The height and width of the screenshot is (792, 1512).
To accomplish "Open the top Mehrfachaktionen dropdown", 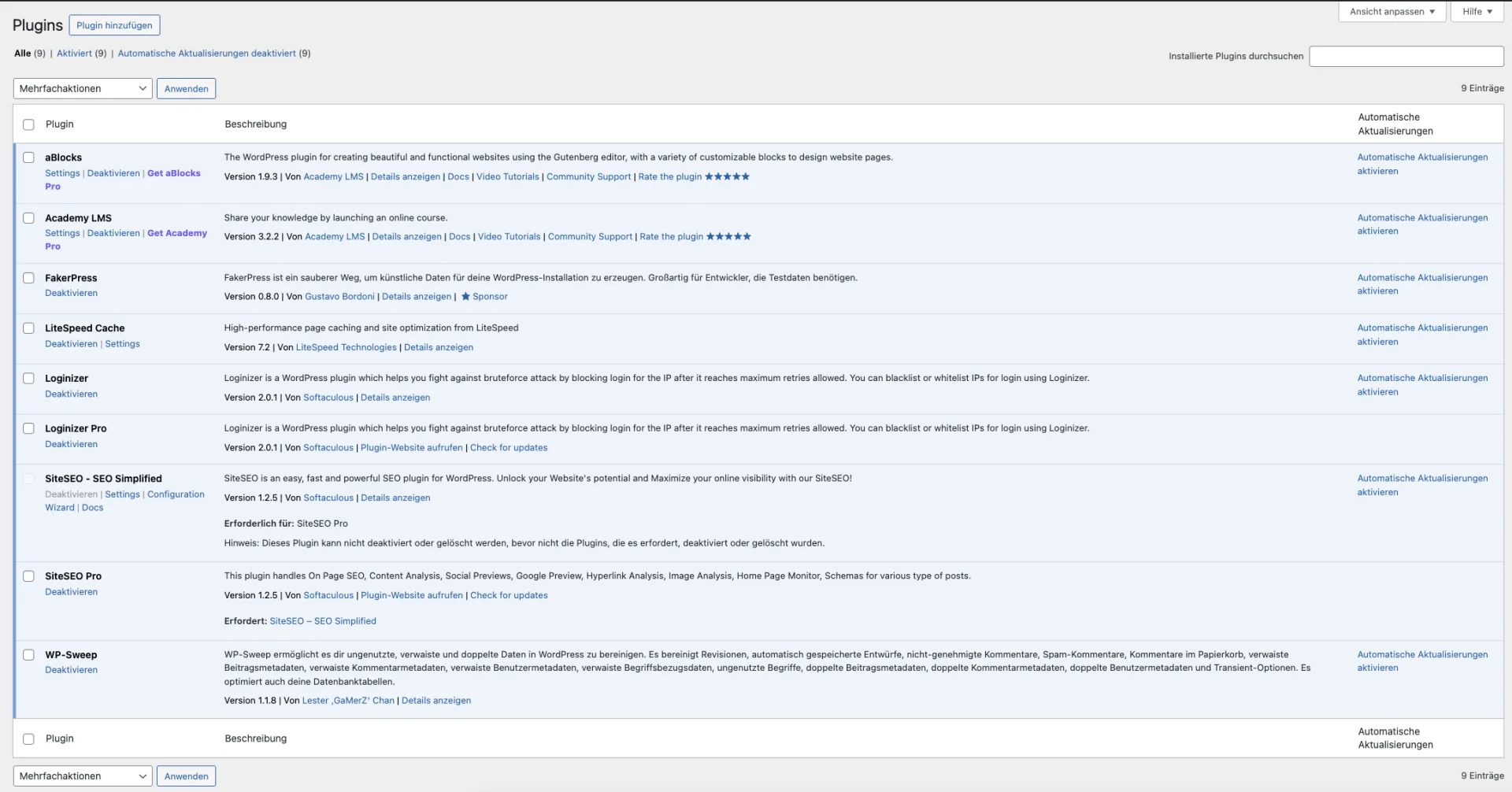I will 83,89.
